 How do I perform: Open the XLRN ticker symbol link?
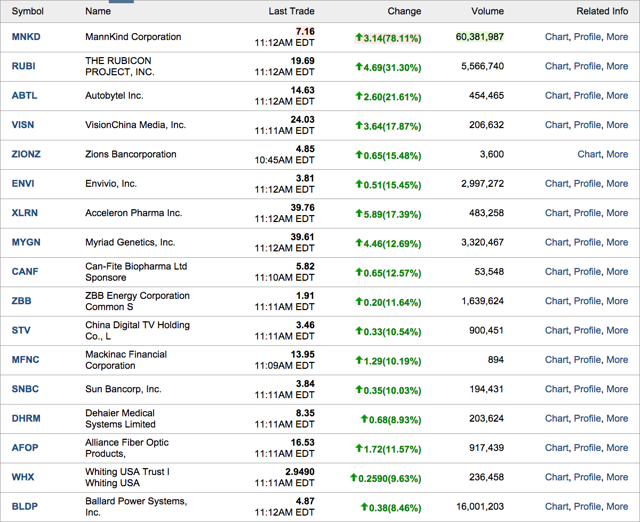(24, 213)
